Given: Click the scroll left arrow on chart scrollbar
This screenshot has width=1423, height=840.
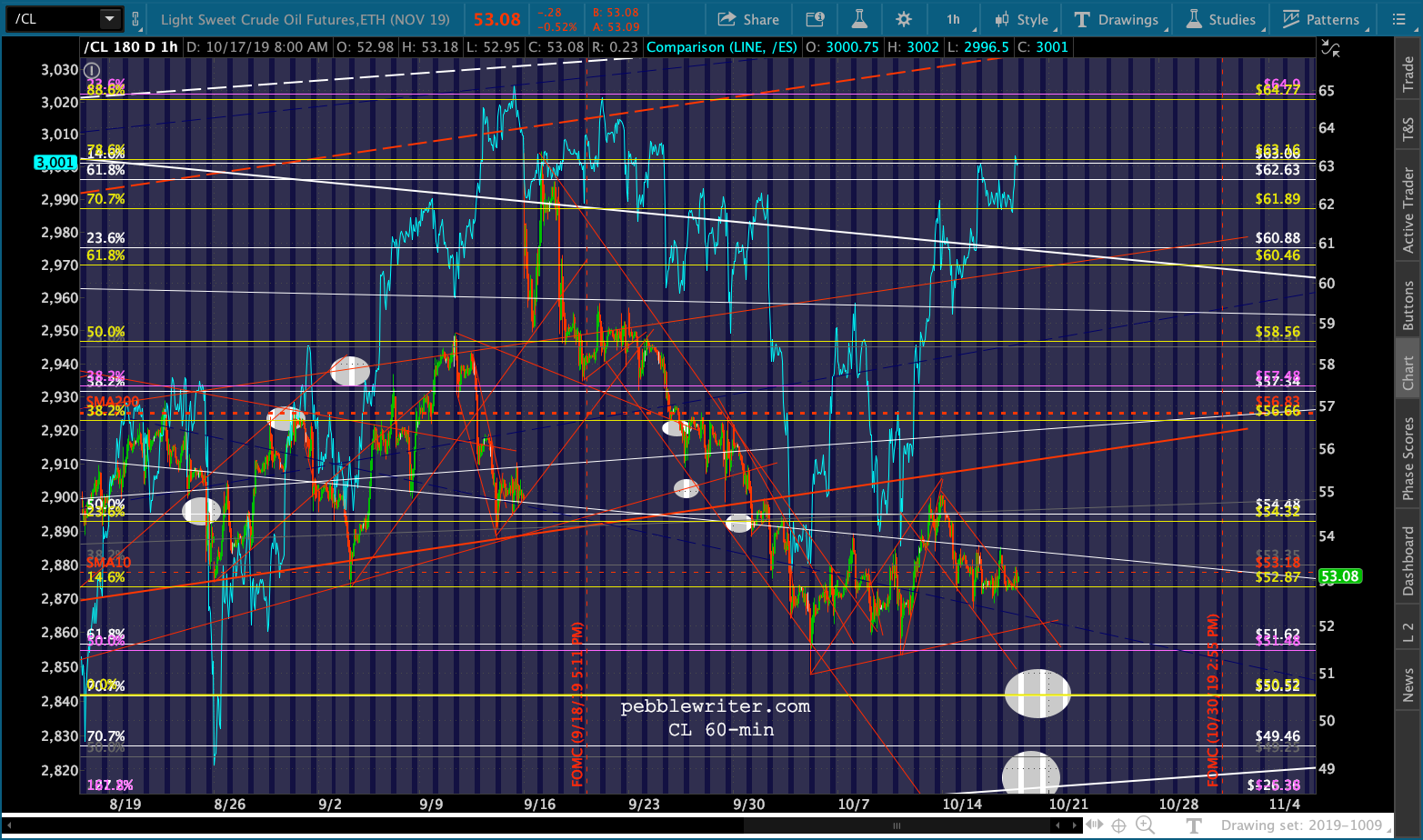Looking at the screenshot, I should click(x=1057, y=825).
